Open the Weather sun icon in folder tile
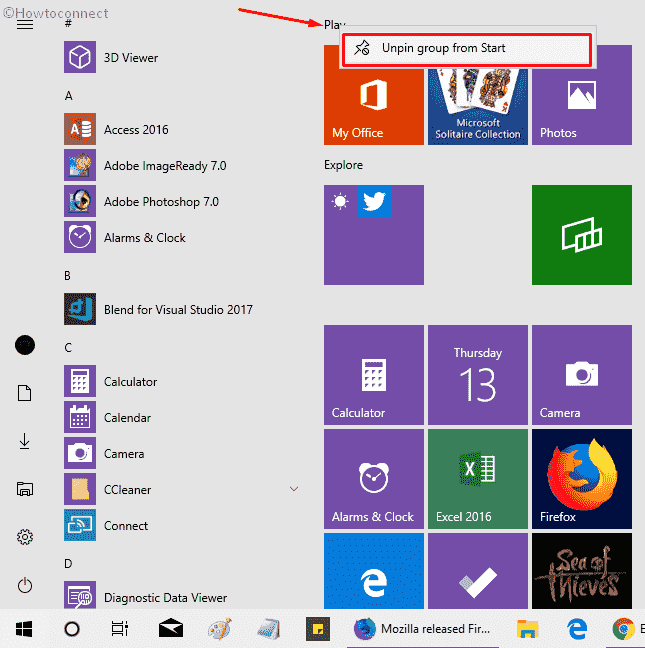The height and width of the screenshot is (648, 645). pos(340,202)
